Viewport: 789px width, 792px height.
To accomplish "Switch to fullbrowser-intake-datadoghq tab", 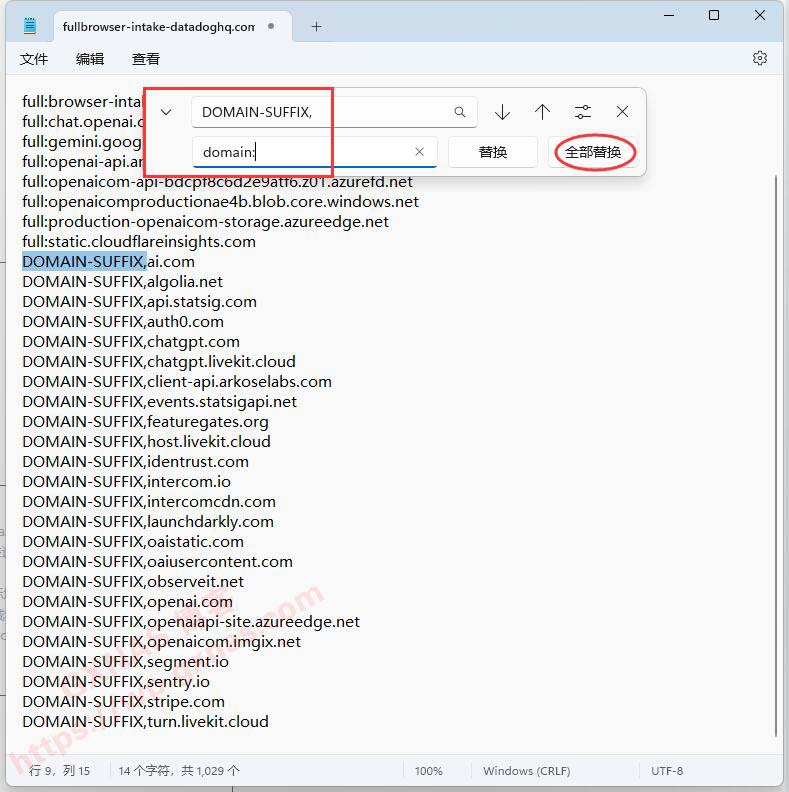I will 158,26.
